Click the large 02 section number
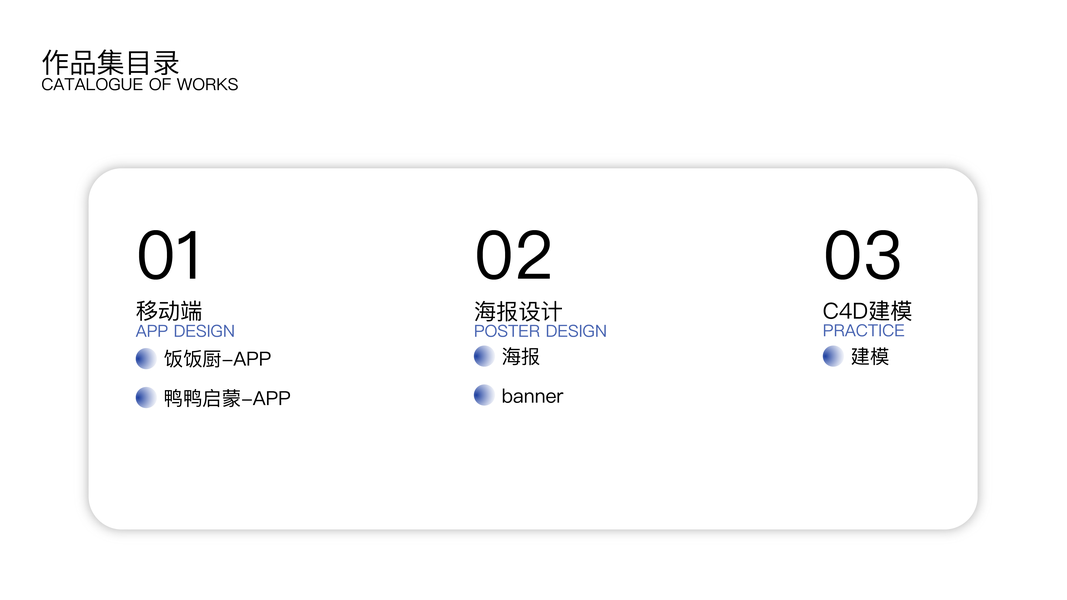Screen dimensions: 1067x600 click(513, 255)
